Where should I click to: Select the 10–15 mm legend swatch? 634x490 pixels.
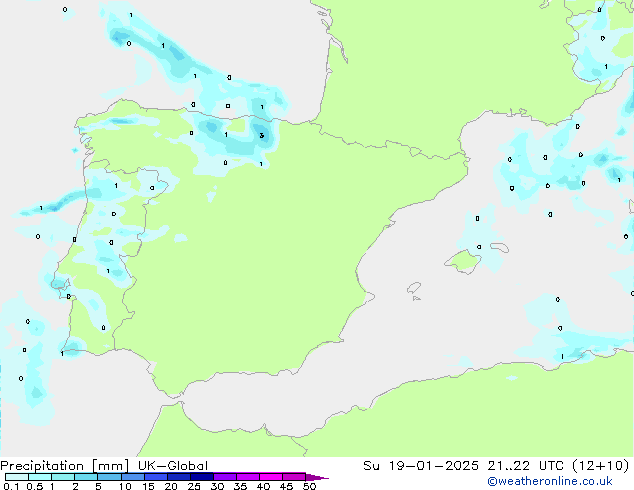(x=132, y=477)
